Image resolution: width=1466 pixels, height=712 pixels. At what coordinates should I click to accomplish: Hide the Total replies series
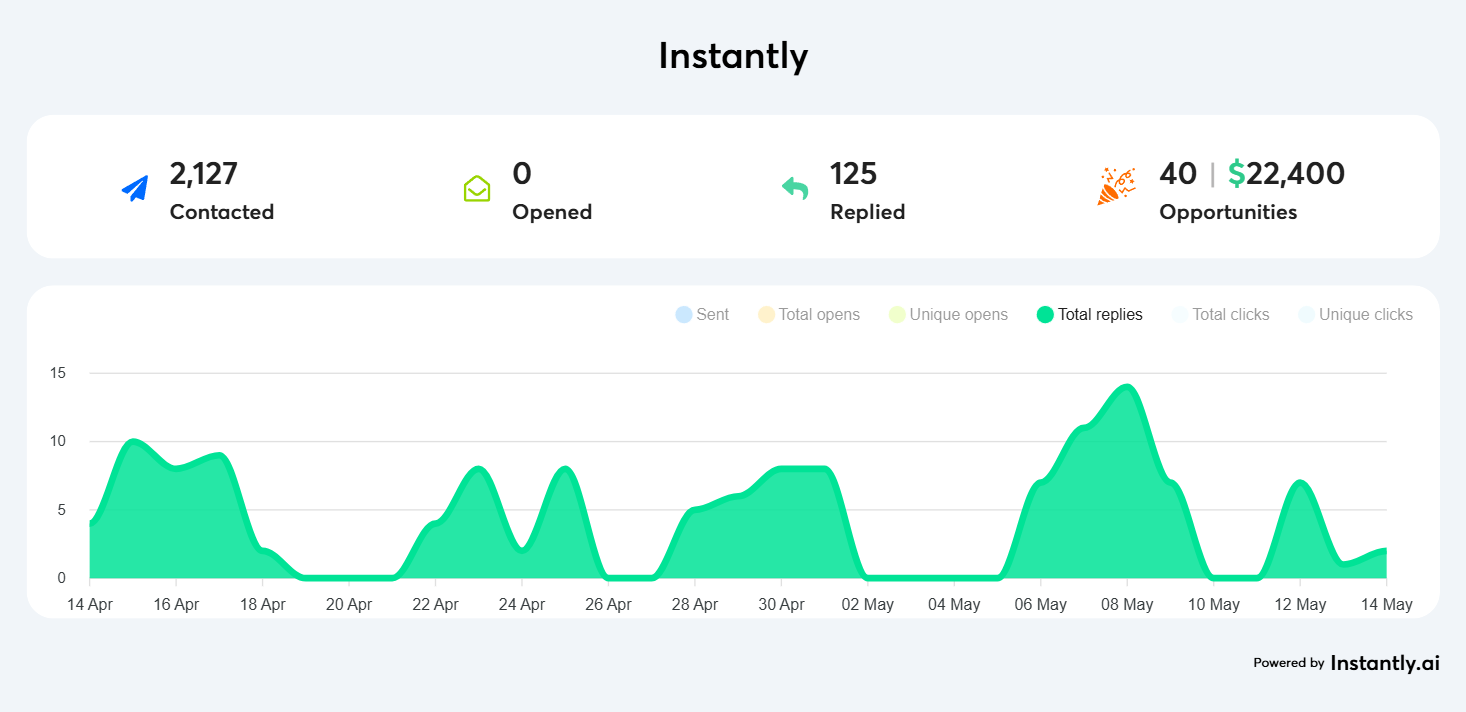(1100, 314)
